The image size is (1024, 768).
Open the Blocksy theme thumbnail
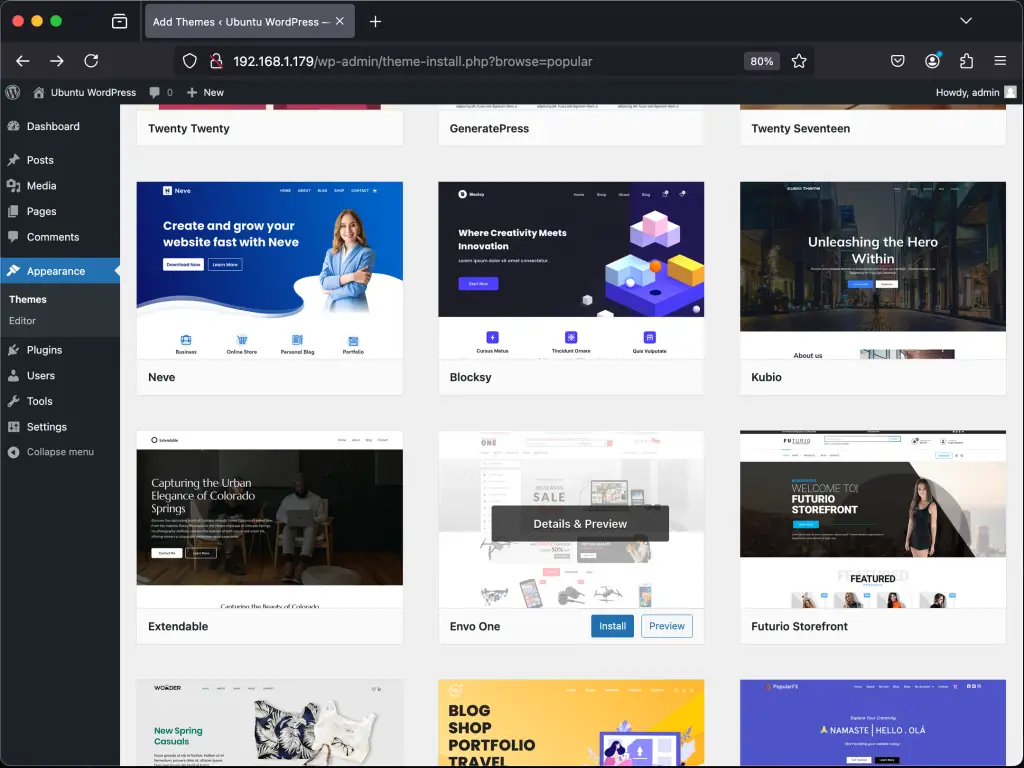pyautogui.click(x=571, y=270)
